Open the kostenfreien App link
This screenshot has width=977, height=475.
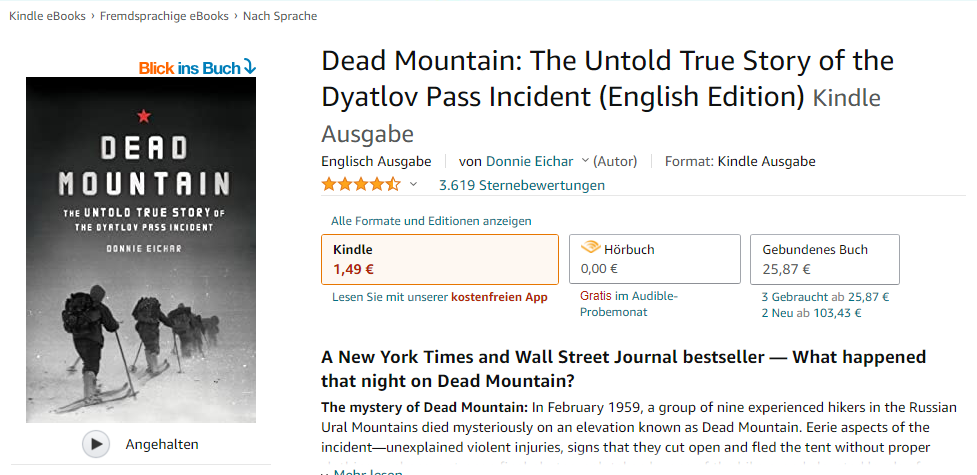499,297
